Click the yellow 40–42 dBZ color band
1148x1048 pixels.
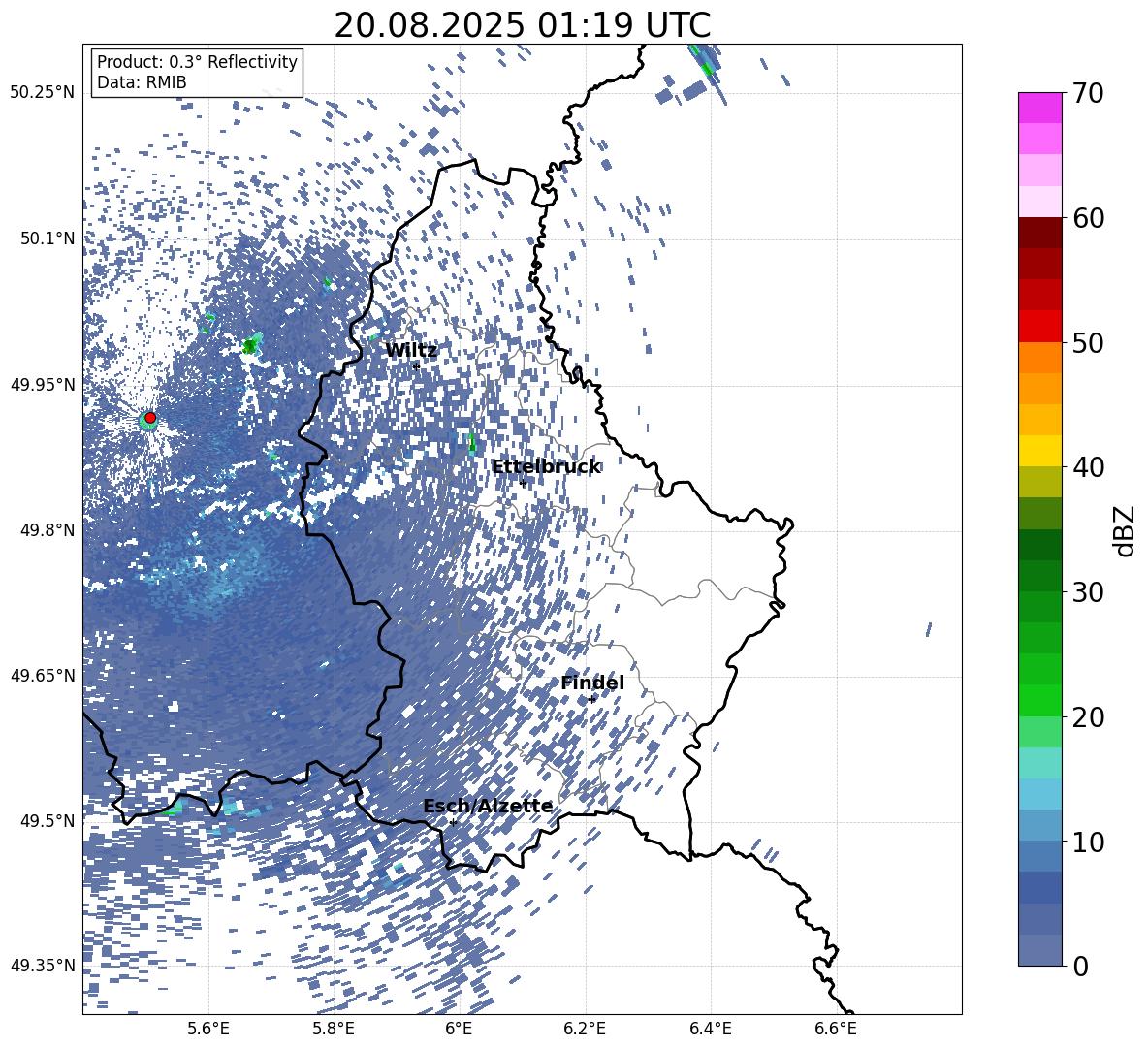[x=1040, y=451]
